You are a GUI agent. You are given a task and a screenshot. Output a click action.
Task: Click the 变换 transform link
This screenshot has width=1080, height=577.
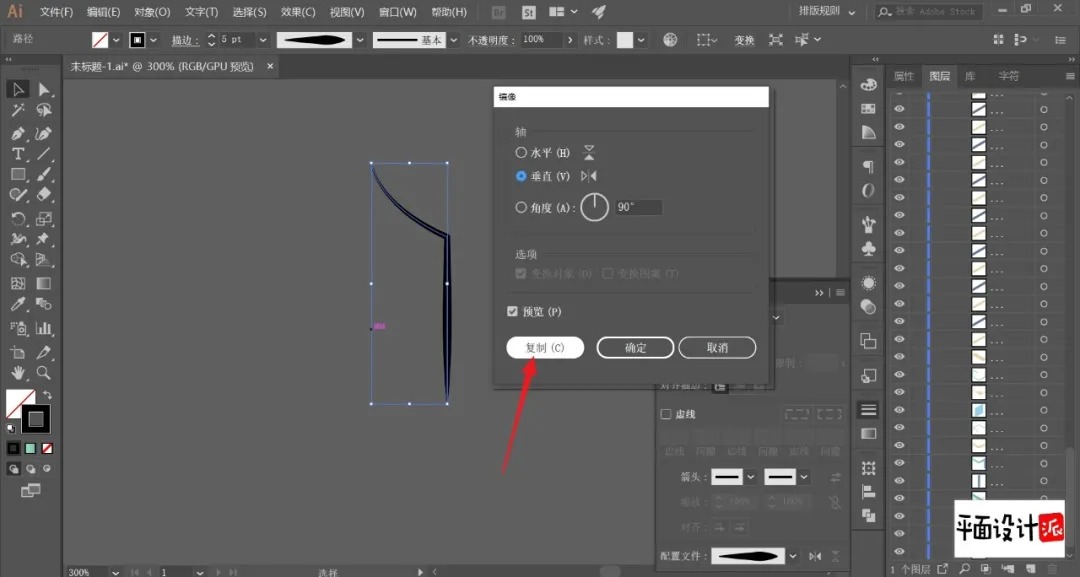tap(744, 40)
